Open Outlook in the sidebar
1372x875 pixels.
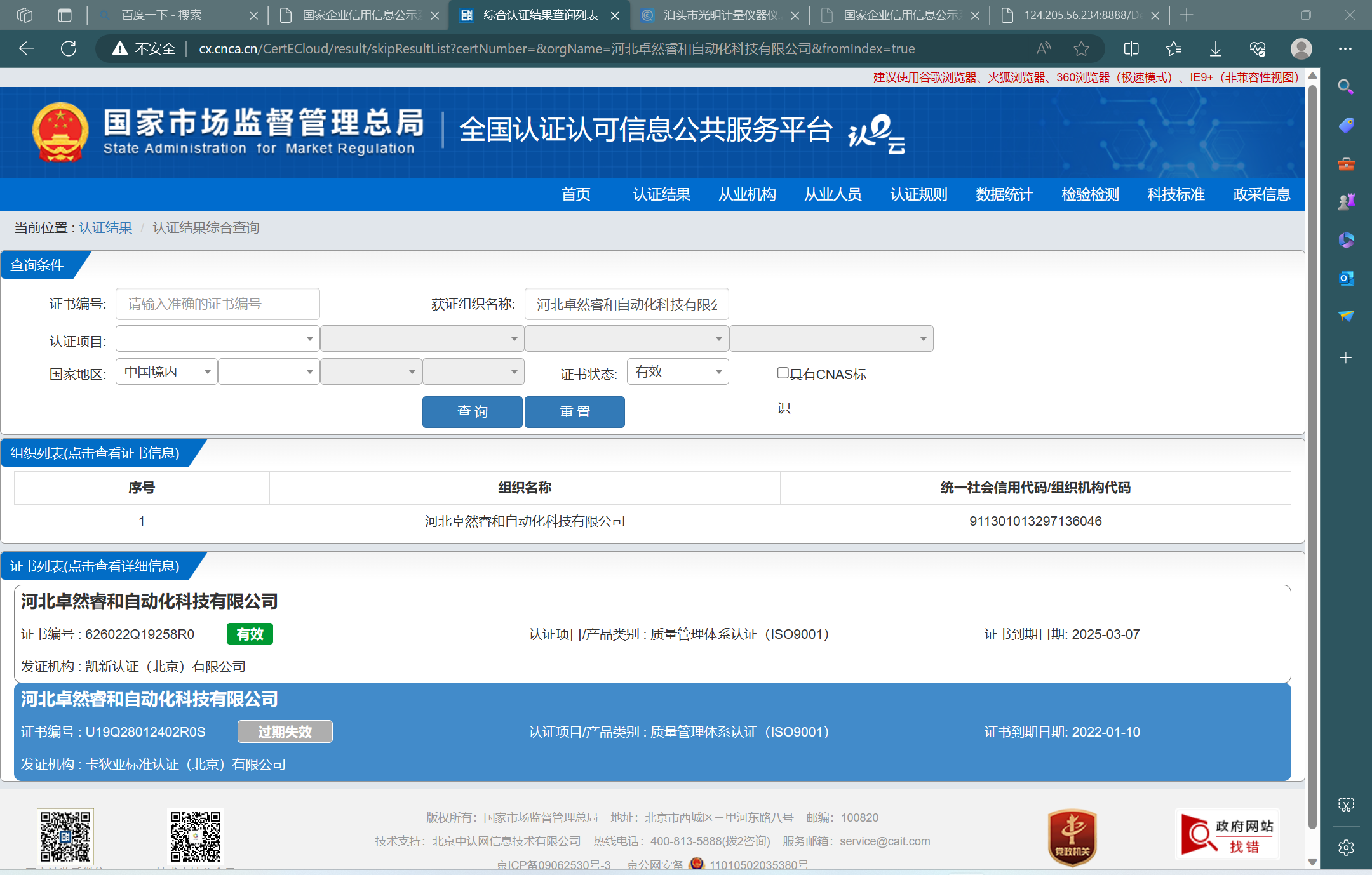[1345, 278]
